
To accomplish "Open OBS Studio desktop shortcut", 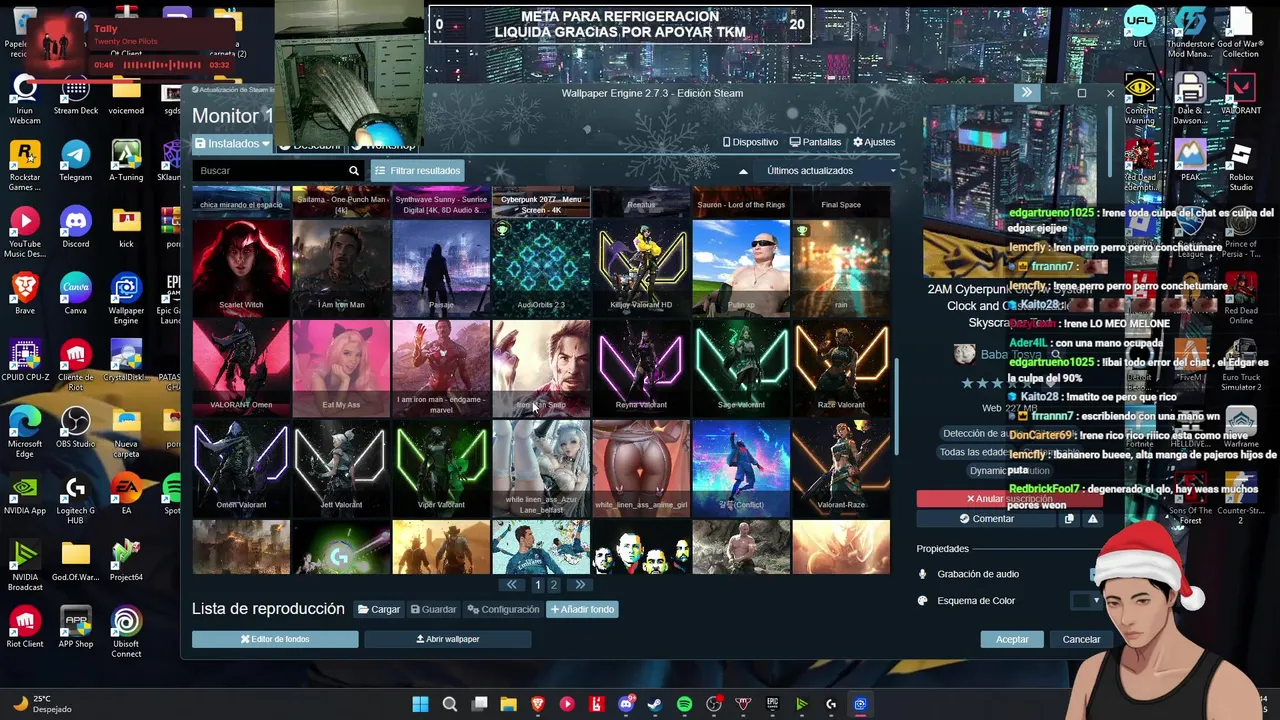I will (75, 428).
